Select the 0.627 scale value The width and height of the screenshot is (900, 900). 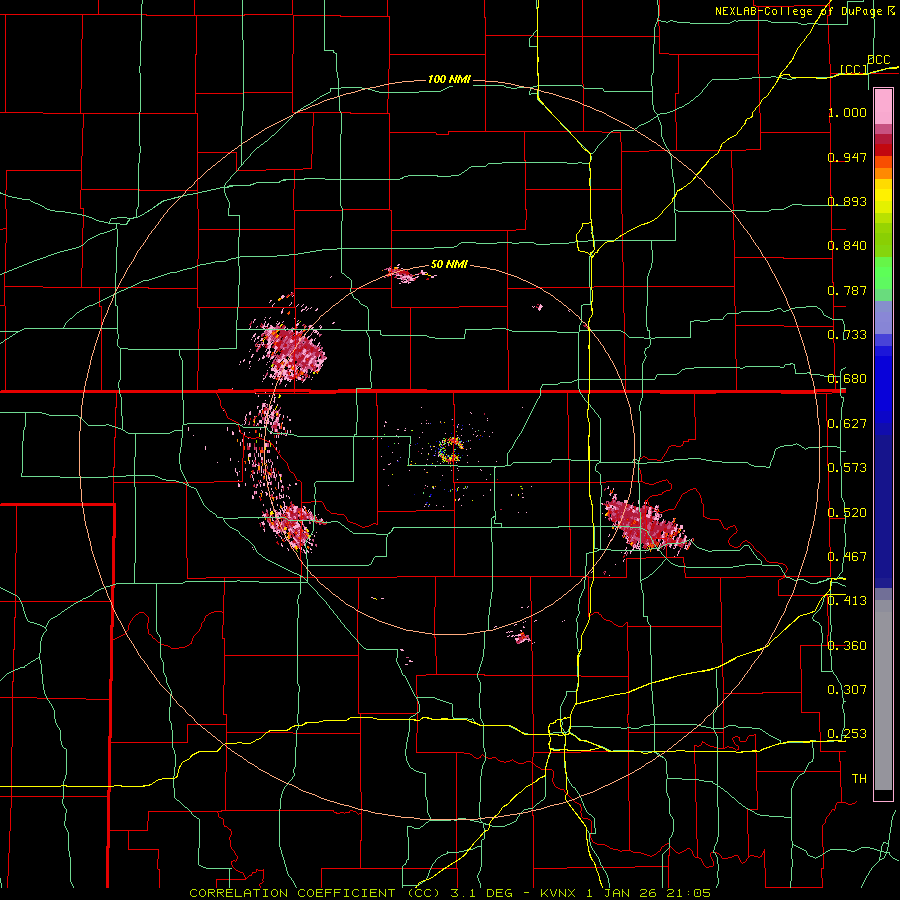click(x=847, y=424)
